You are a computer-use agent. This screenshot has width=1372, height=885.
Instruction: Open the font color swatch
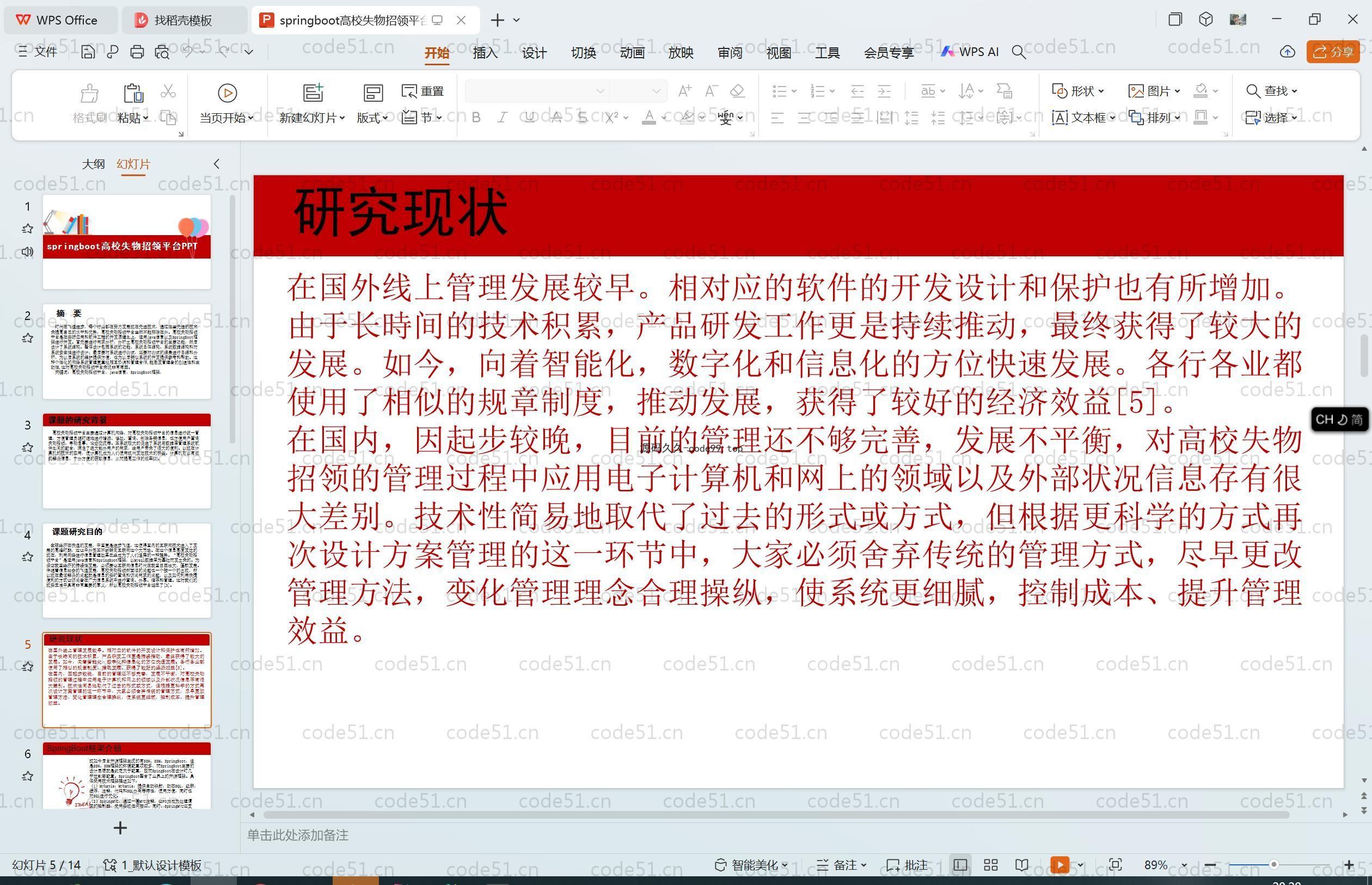pos(649,117)
